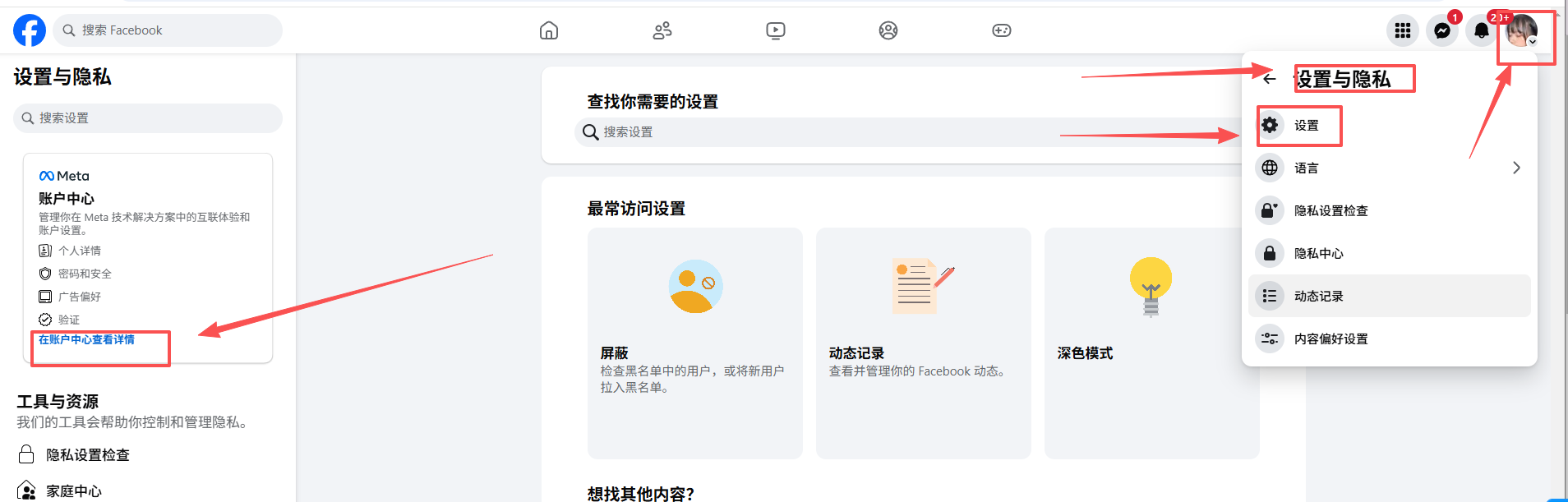Screen dimensions: 1568x502
Task: Go back using the menu's left arrow
Action: click(1270, 79)
